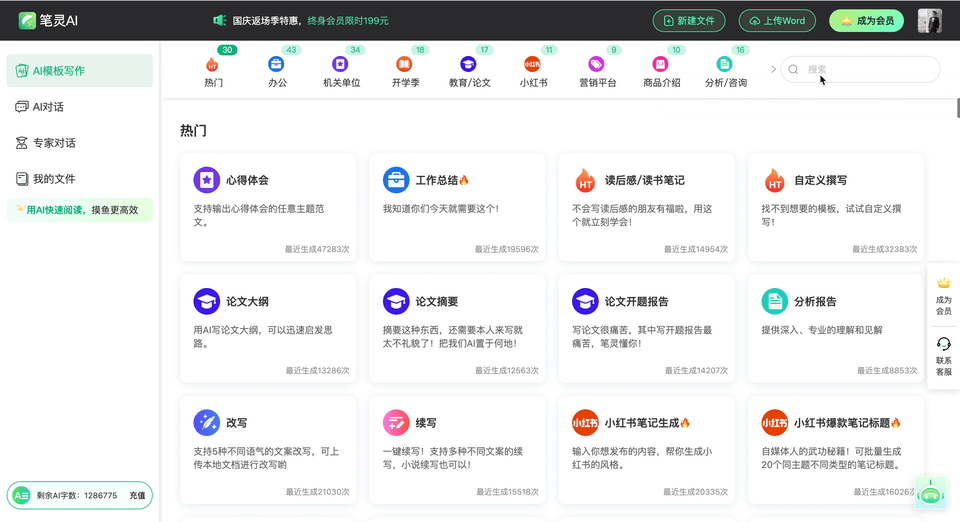Screen dimensions: 960x522
Task: Open the 营销平台 category tab
Action: 597,70
